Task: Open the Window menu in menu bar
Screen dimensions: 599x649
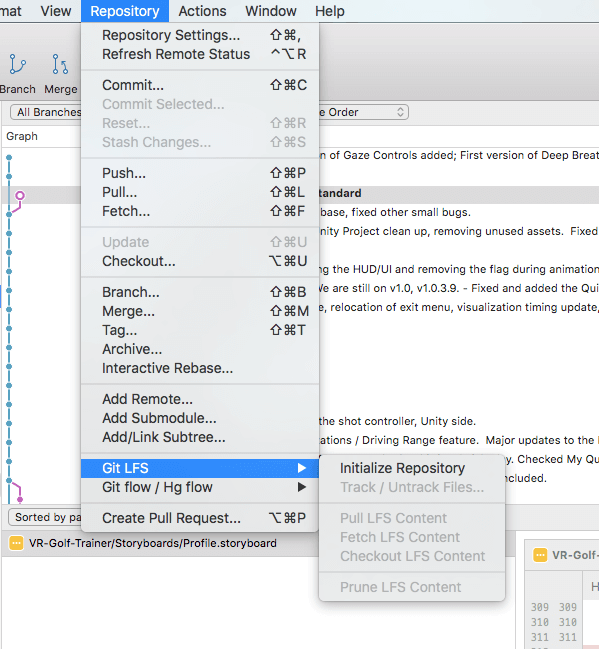Action: coord(271,11)
